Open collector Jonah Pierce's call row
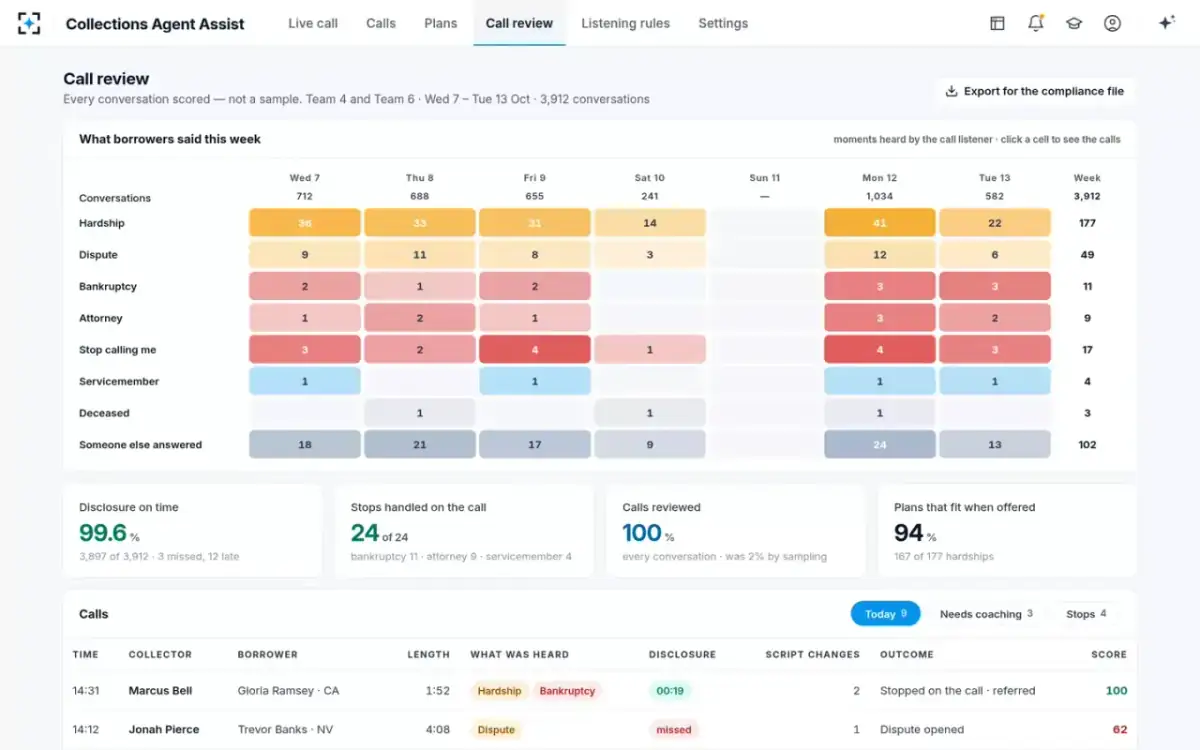The image size is (1200, 750). coord(600,730)
